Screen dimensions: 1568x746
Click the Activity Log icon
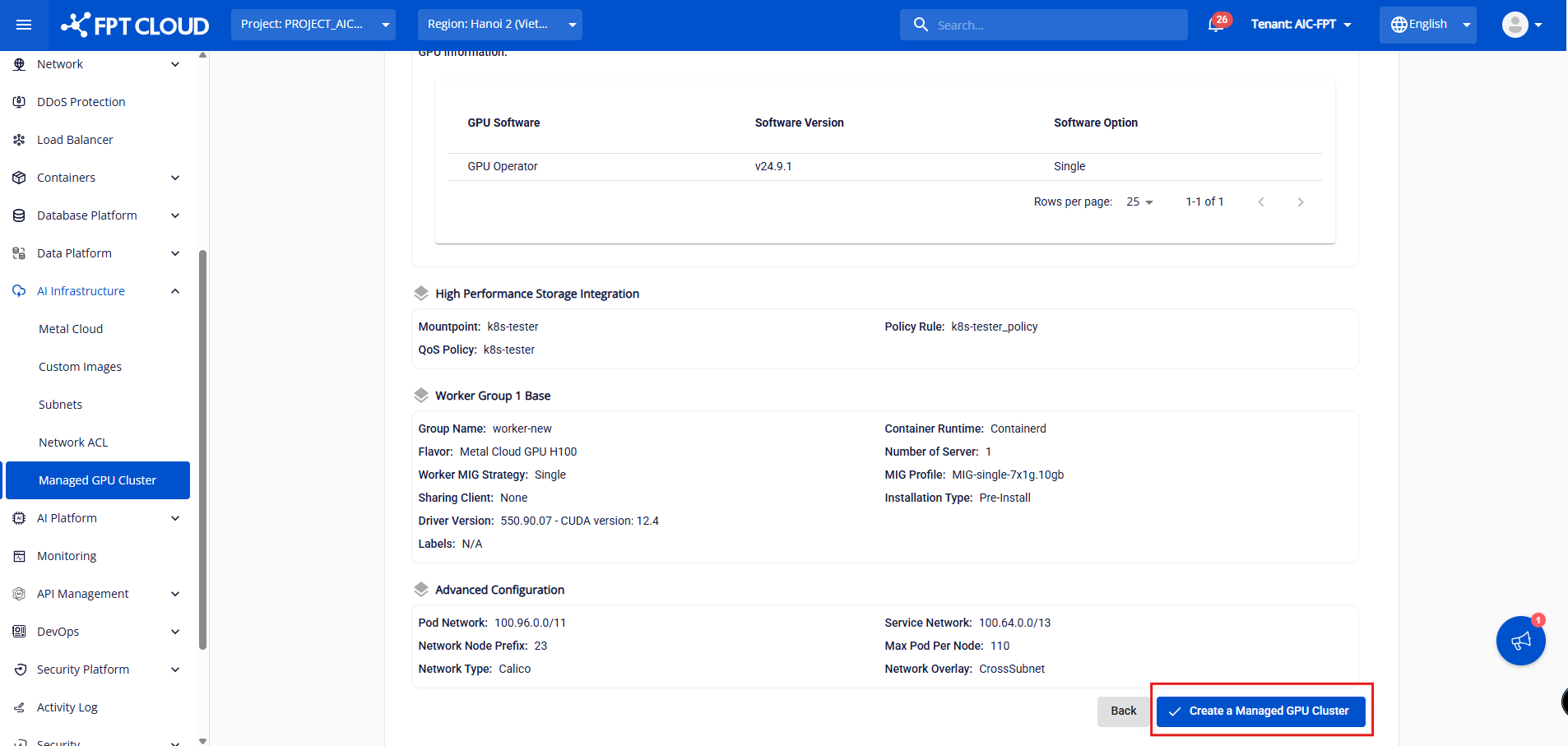tap(19, 707)
